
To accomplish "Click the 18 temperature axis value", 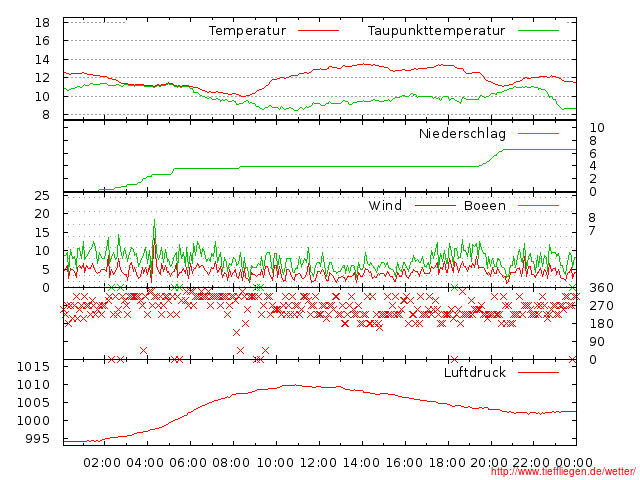I will tap(42, 22).
